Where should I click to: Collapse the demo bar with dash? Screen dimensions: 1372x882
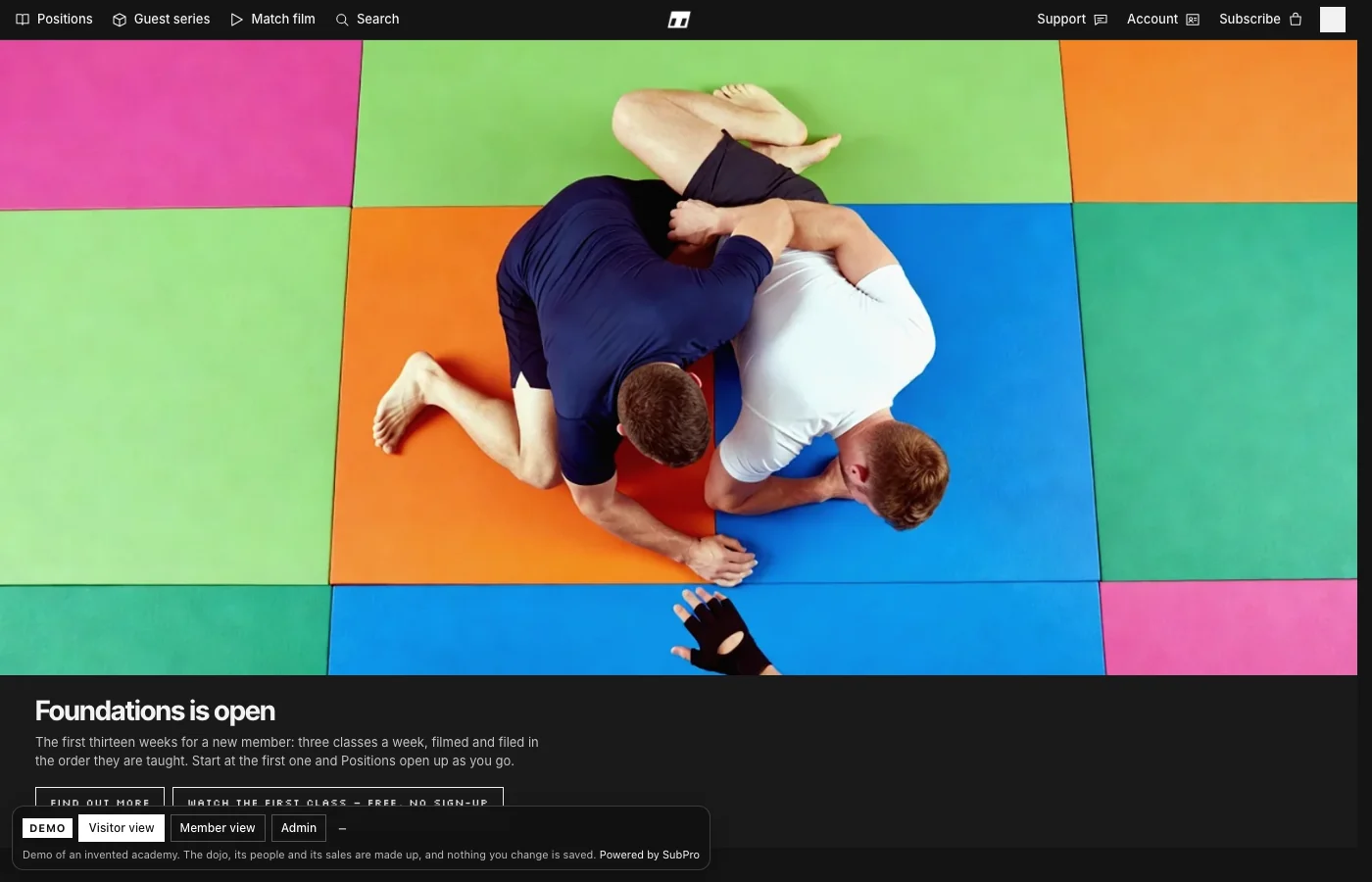click(x=342, y=829)
